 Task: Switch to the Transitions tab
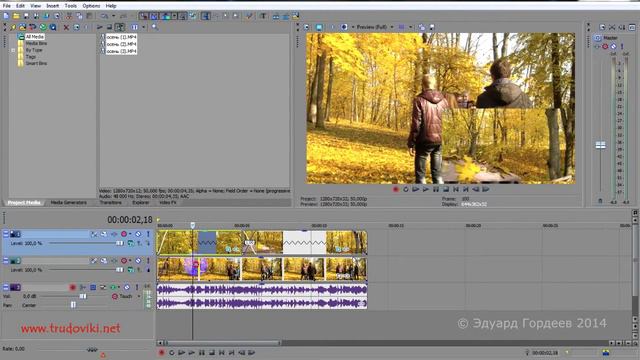pyautogui.click(x=110, y=202)
